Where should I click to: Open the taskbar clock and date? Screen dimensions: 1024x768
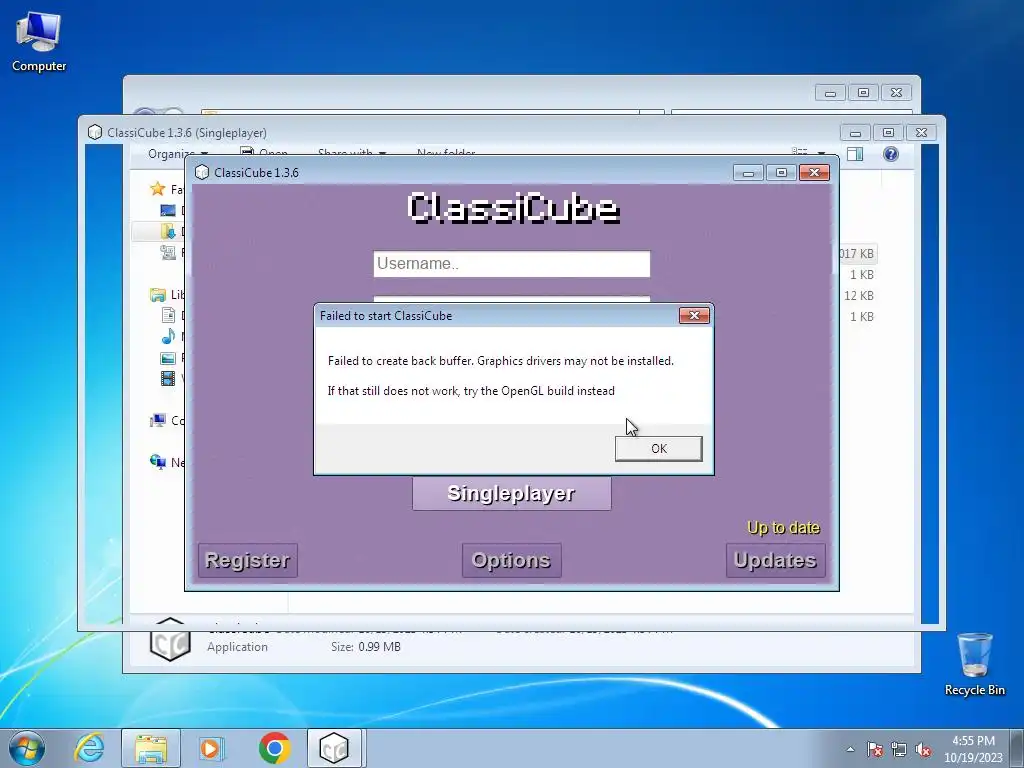coord(973,749)
